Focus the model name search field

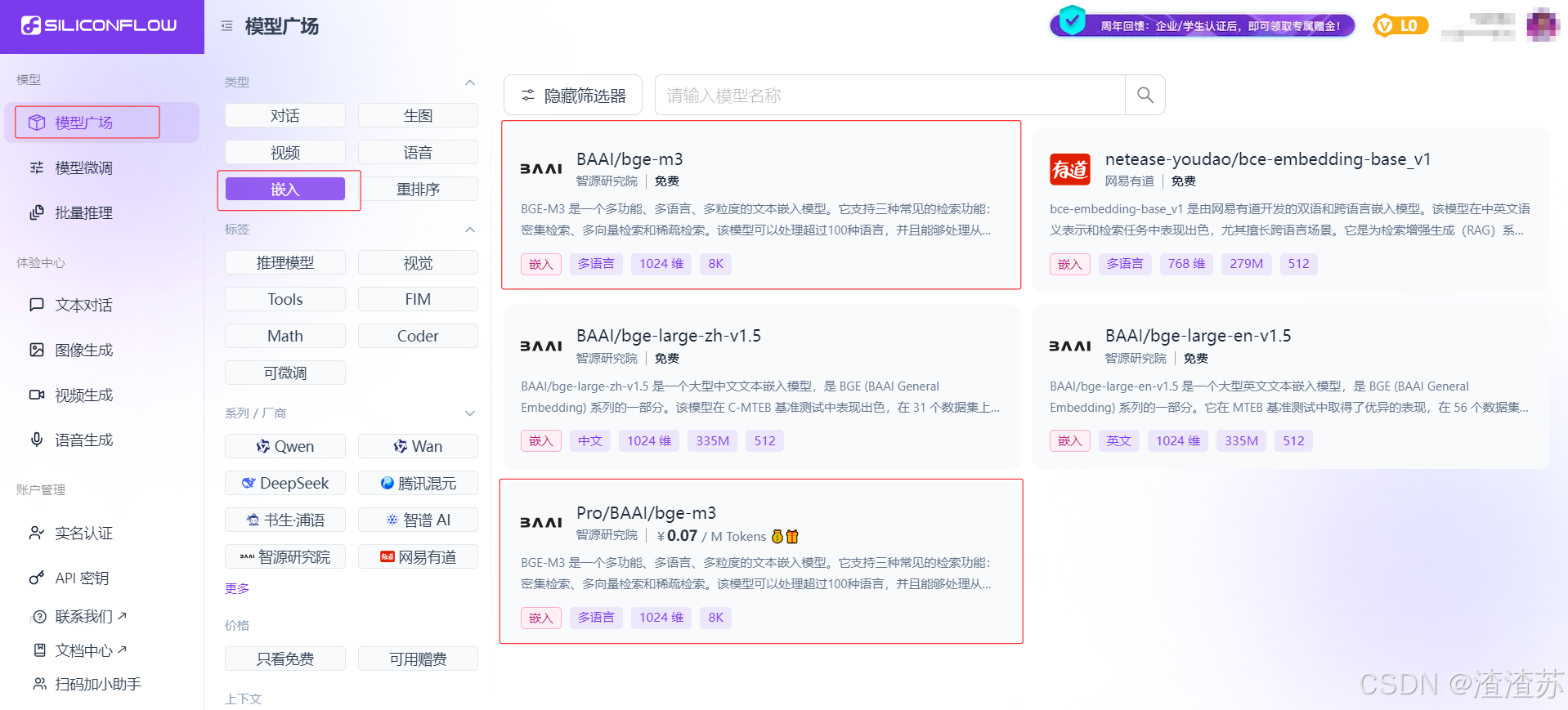tap(890, 95)
